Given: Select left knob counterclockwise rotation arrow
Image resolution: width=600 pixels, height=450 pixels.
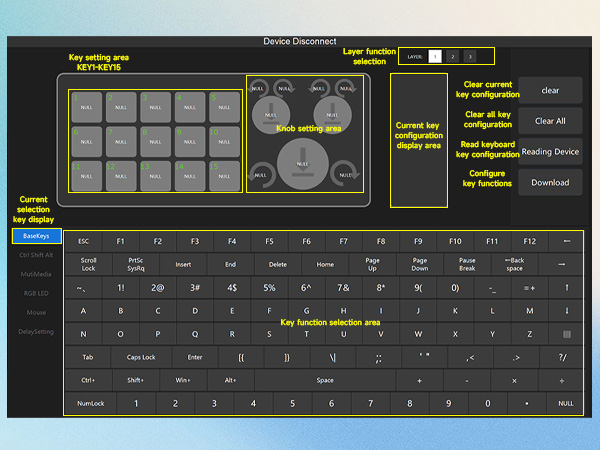Looking at the screenshot, I should [x=258, y=88].
